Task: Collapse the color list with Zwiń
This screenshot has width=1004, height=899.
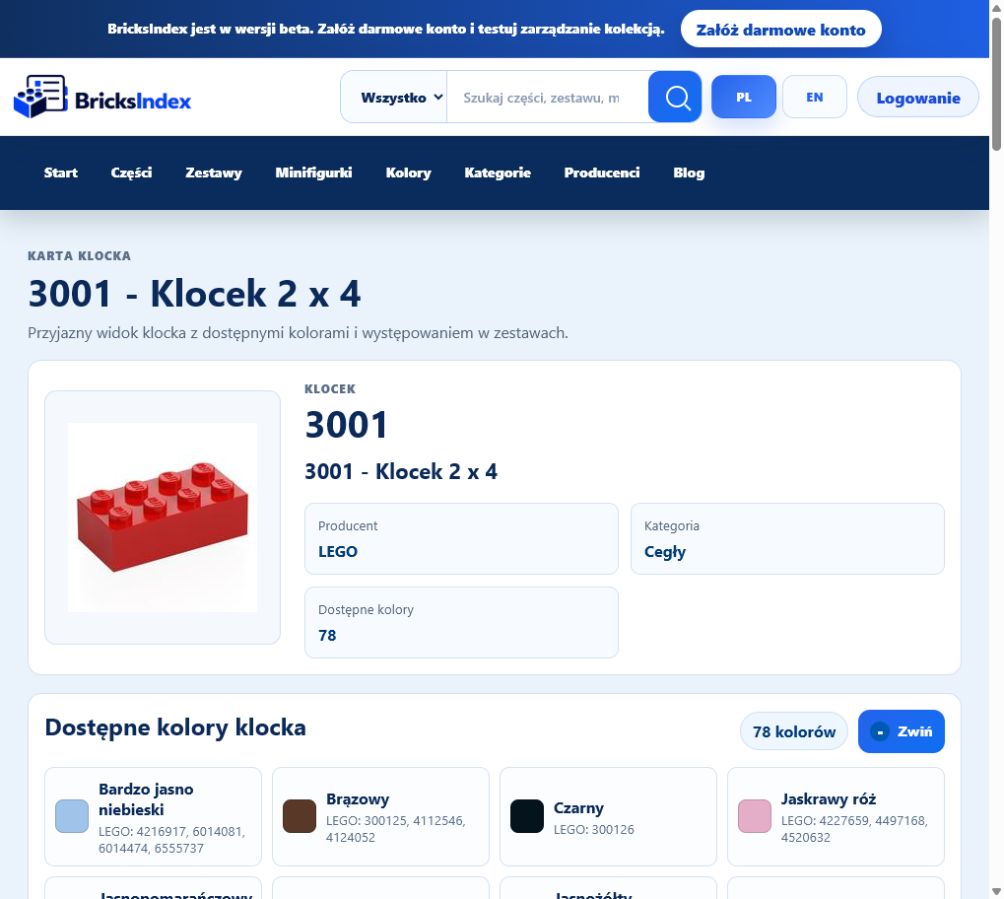Action: (901, 731)
